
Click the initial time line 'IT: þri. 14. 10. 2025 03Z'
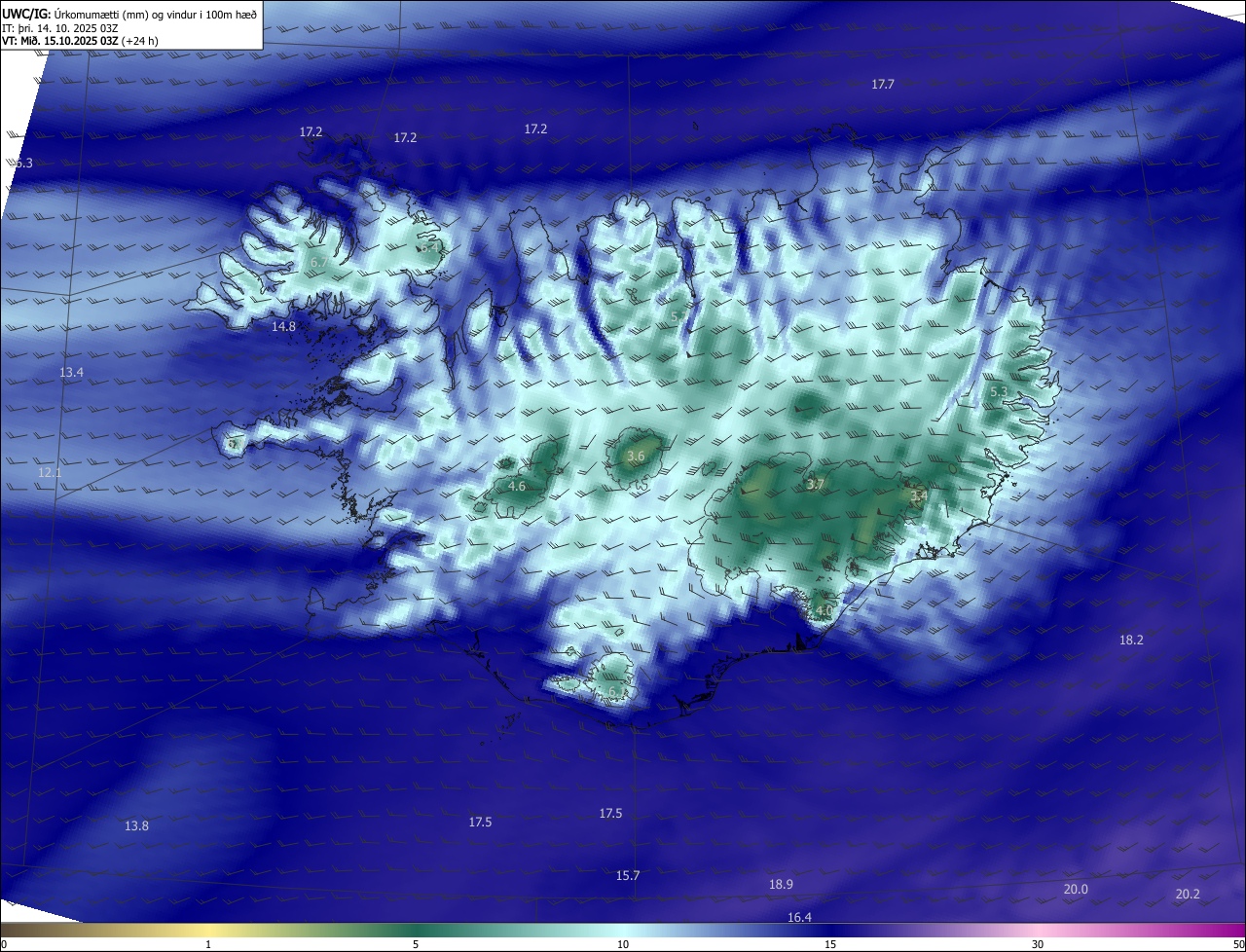60,28
